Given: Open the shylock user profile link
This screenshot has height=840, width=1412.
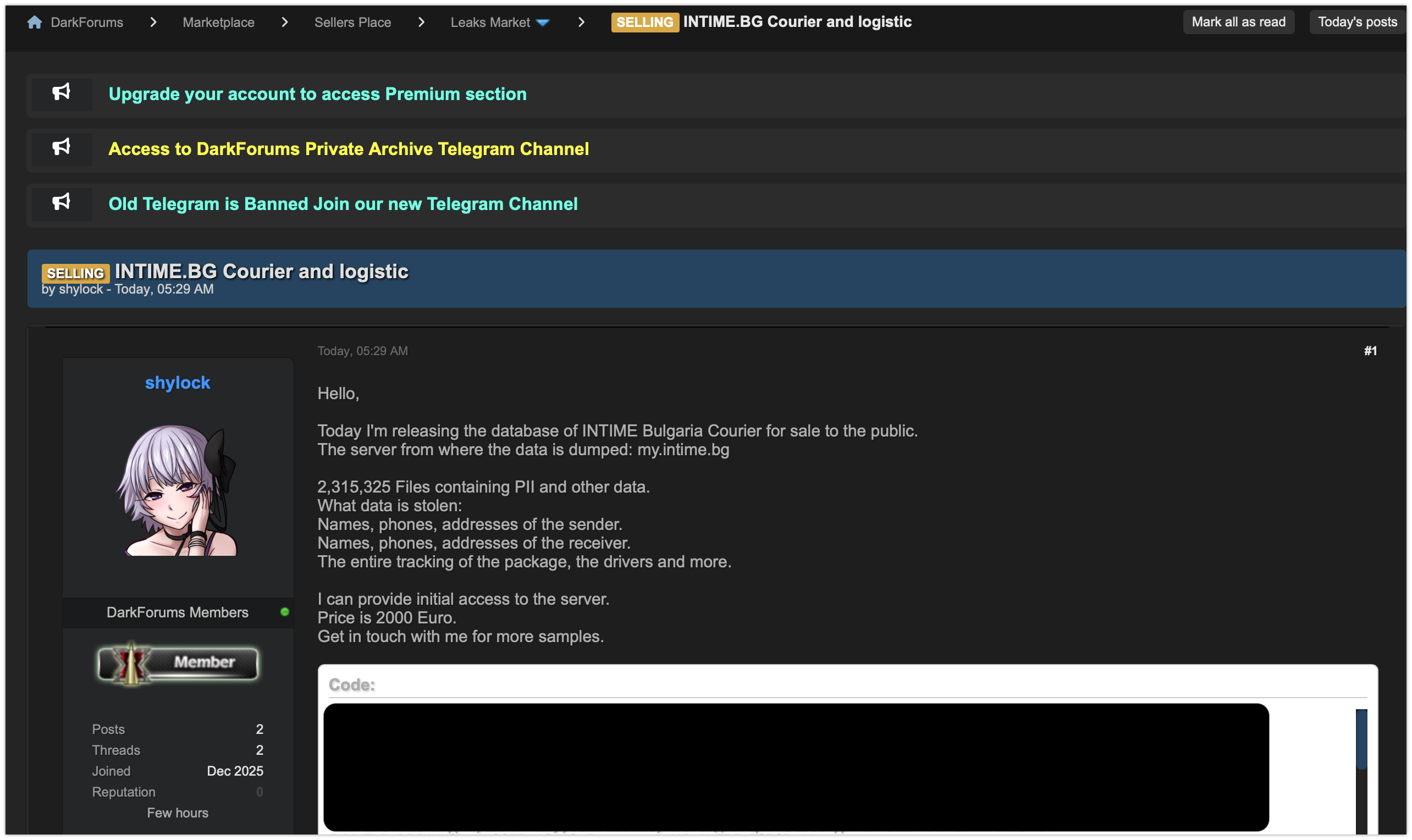Looking at the screenshot, I should [178, 383].
